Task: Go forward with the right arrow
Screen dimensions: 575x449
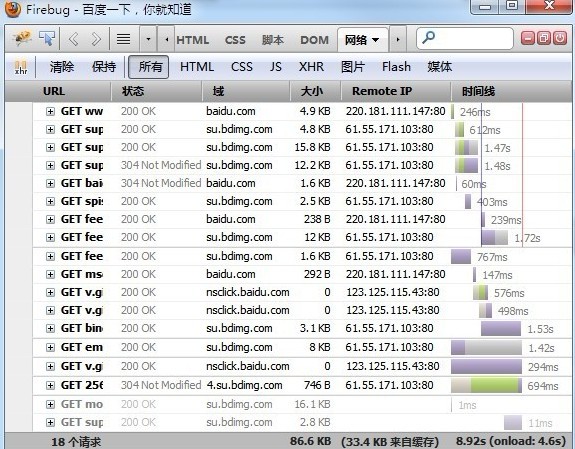Action: tap(96, 39)
